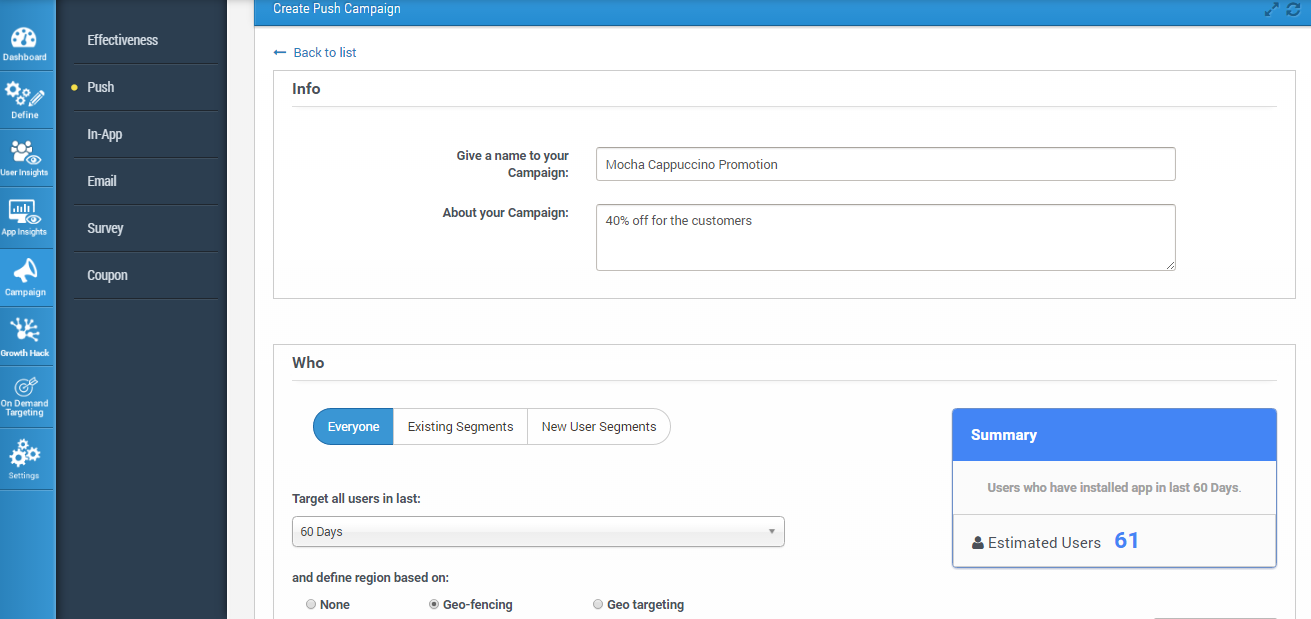Click the campaign name input field
1311x619 pixels.
tap(885, 165)
